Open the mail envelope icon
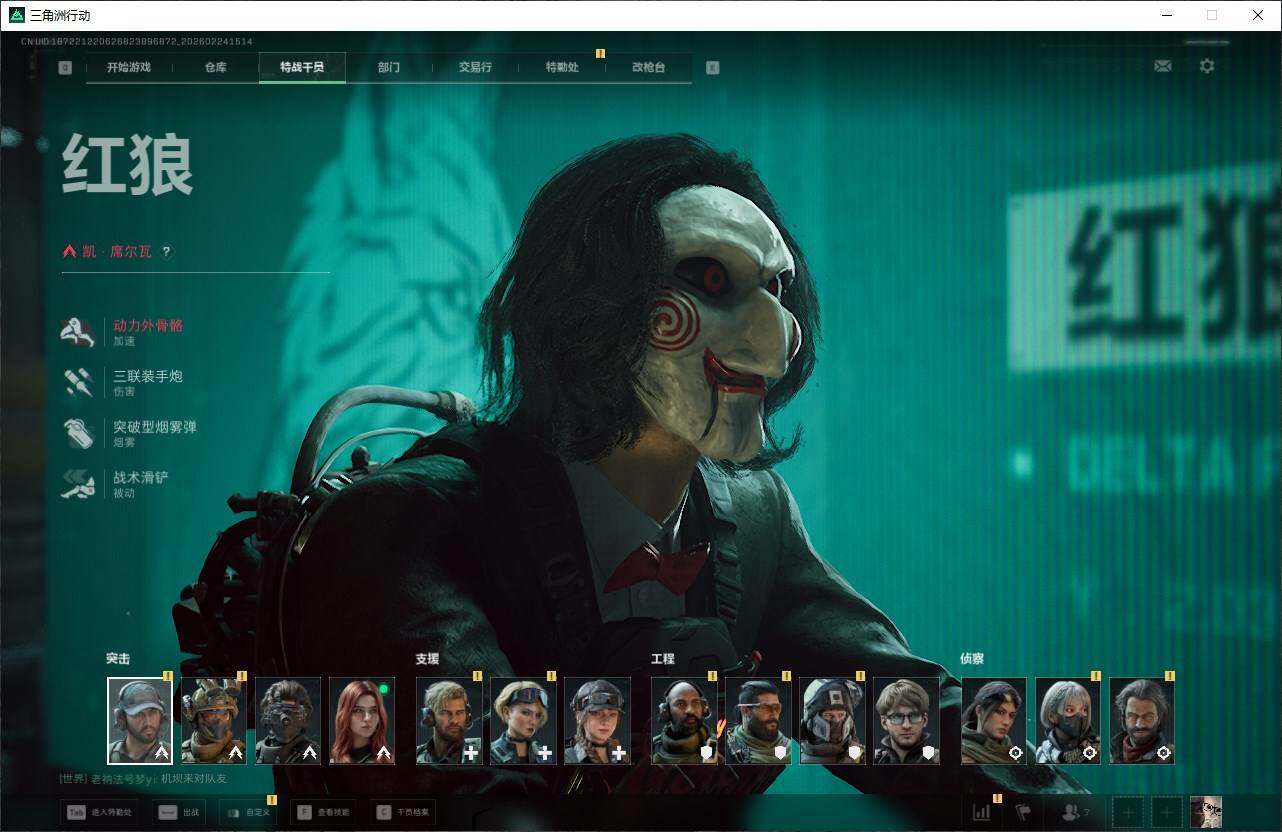The height and width of the screenshot is (832, 1282). 1163,66
